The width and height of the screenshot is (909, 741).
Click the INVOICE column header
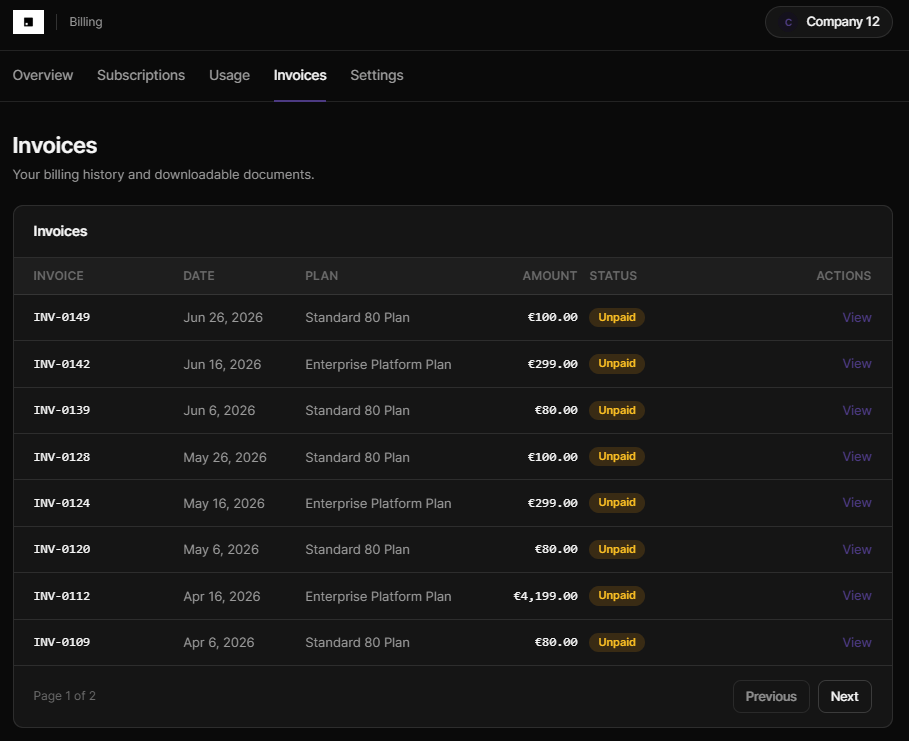[x=59, y=276]
